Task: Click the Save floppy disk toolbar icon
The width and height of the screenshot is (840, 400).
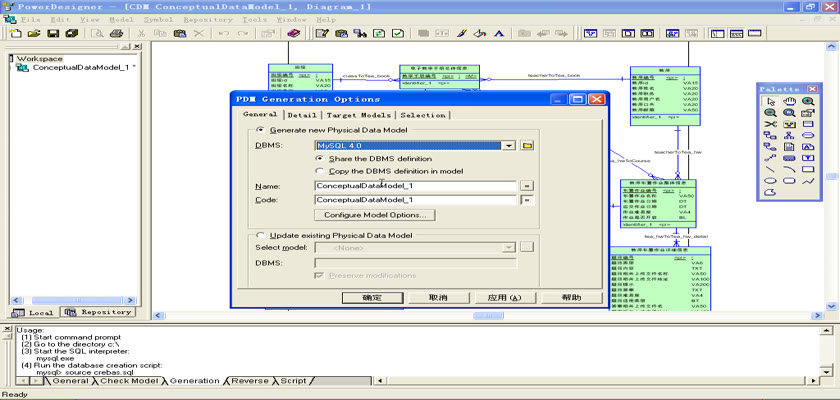Action: tap(53, 33)
